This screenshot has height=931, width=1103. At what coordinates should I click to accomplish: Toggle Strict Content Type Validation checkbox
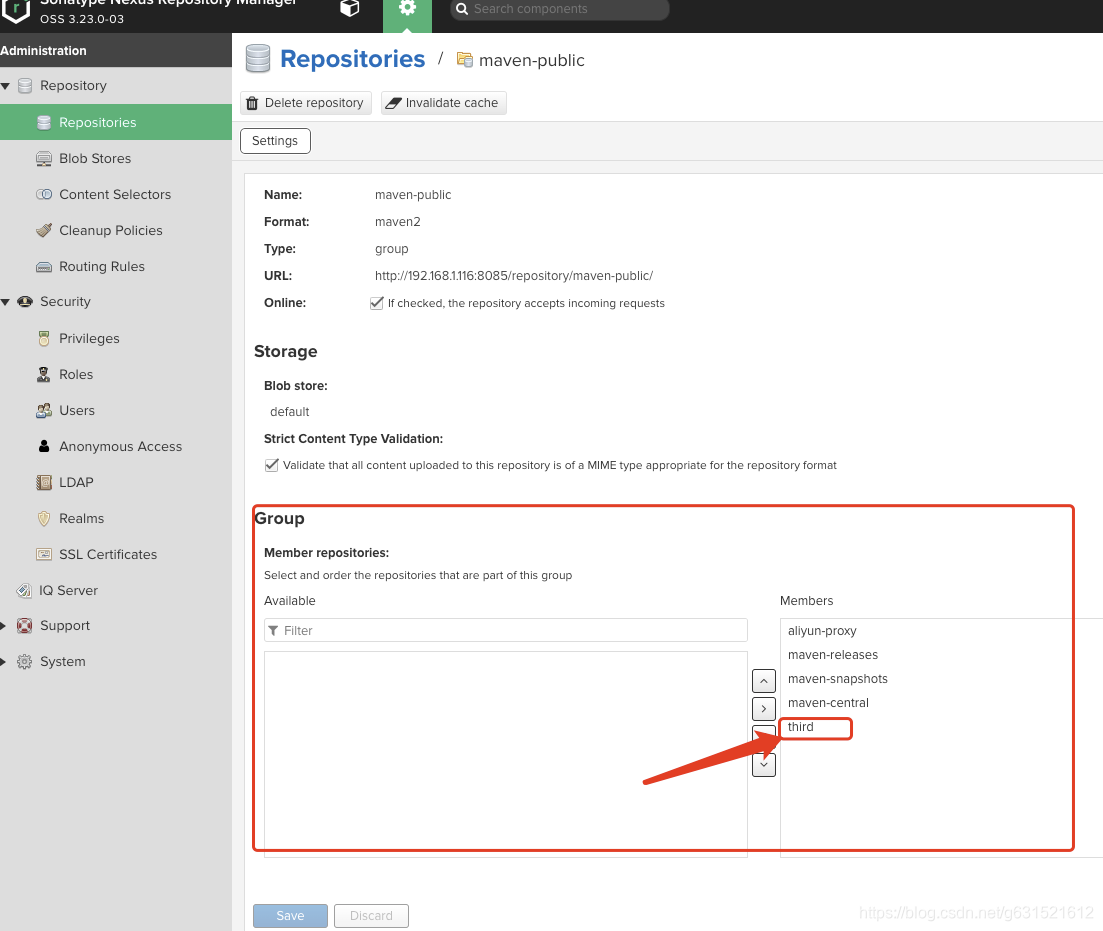pos(272,465)
